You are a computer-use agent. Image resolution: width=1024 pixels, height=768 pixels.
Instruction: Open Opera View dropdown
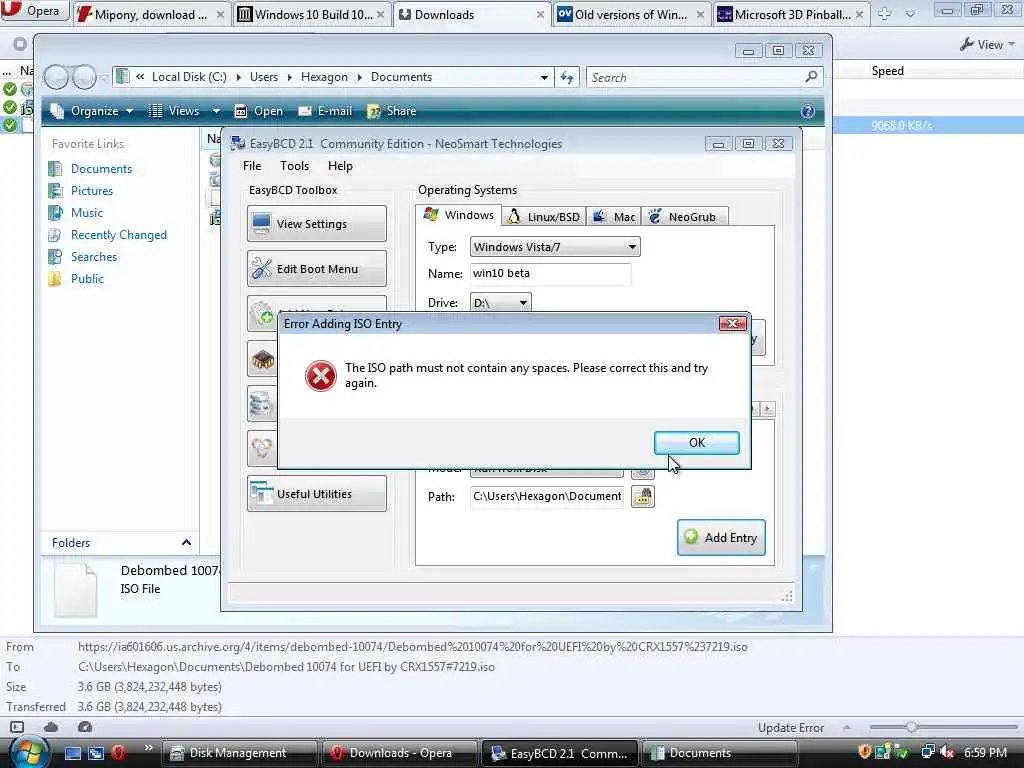[x=988, y=44]
